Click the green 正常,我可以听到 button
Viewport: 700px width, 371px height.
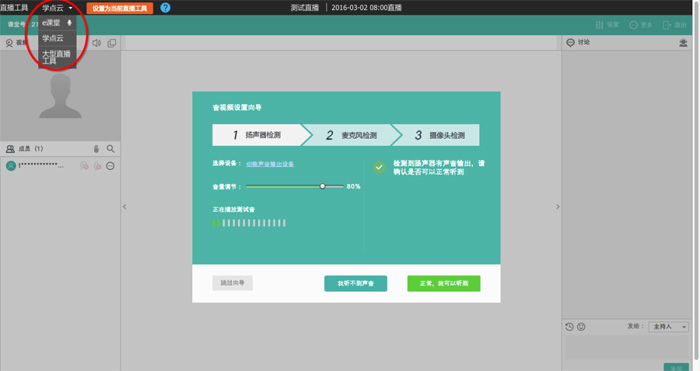click(x=444, y=283)
